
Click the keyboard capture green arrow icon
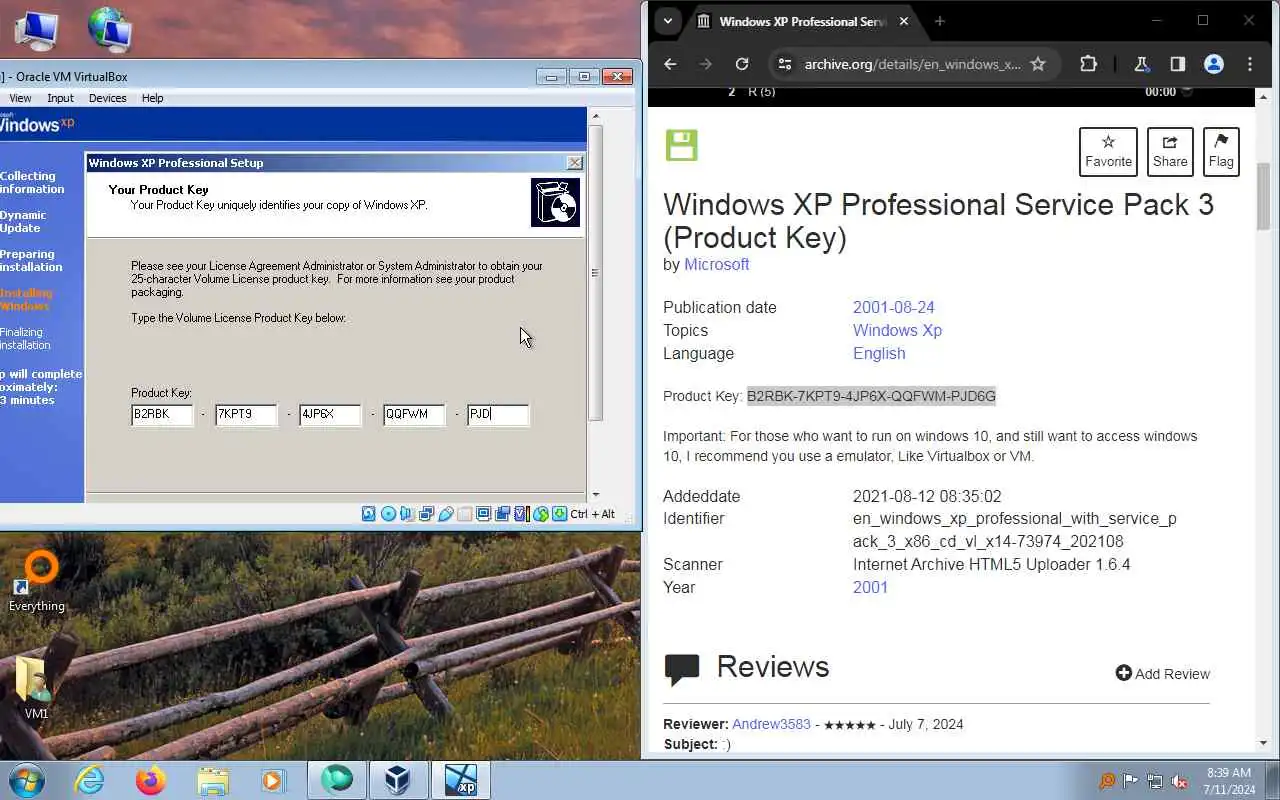click(x=560, y=514)
